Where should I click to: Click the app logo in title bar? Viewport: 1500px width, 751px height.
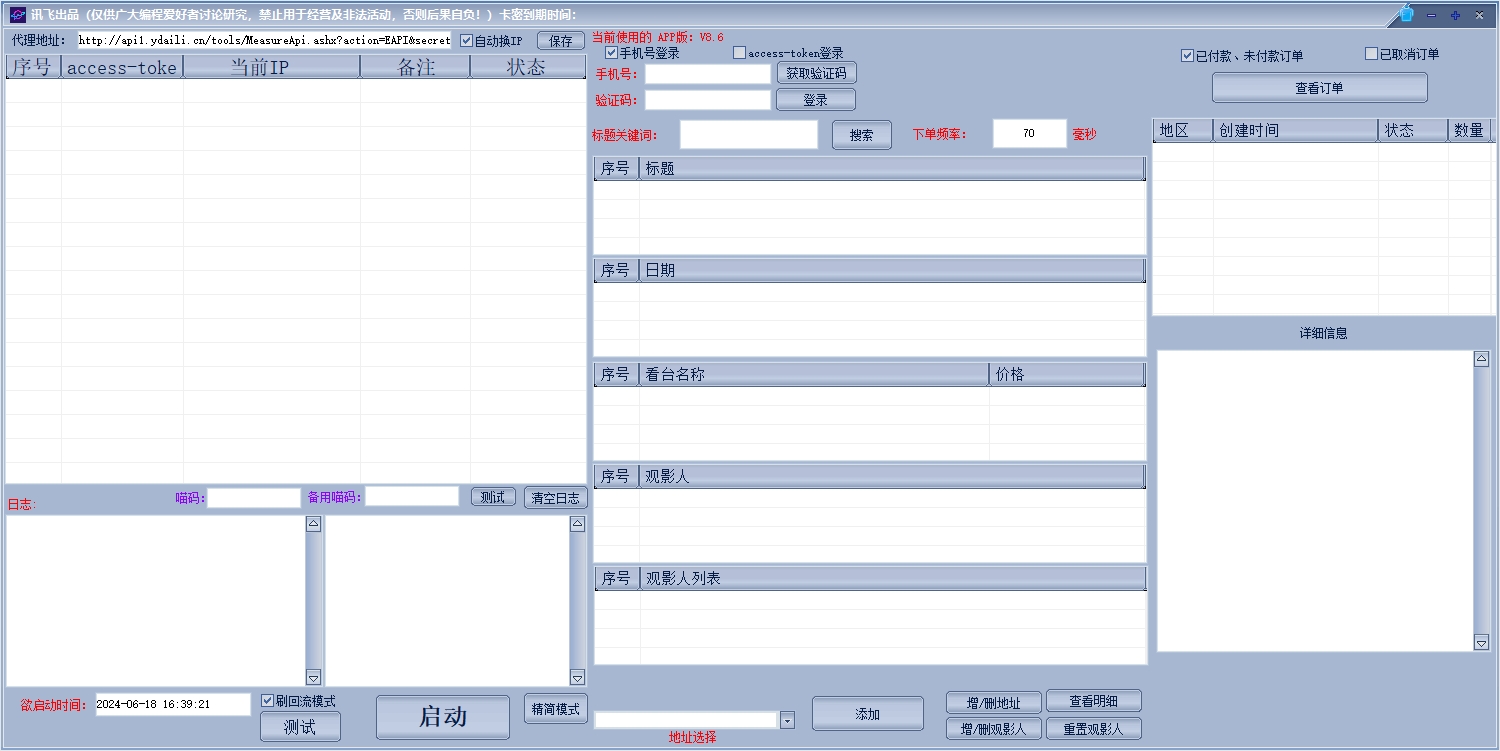[x=17, y=14]
